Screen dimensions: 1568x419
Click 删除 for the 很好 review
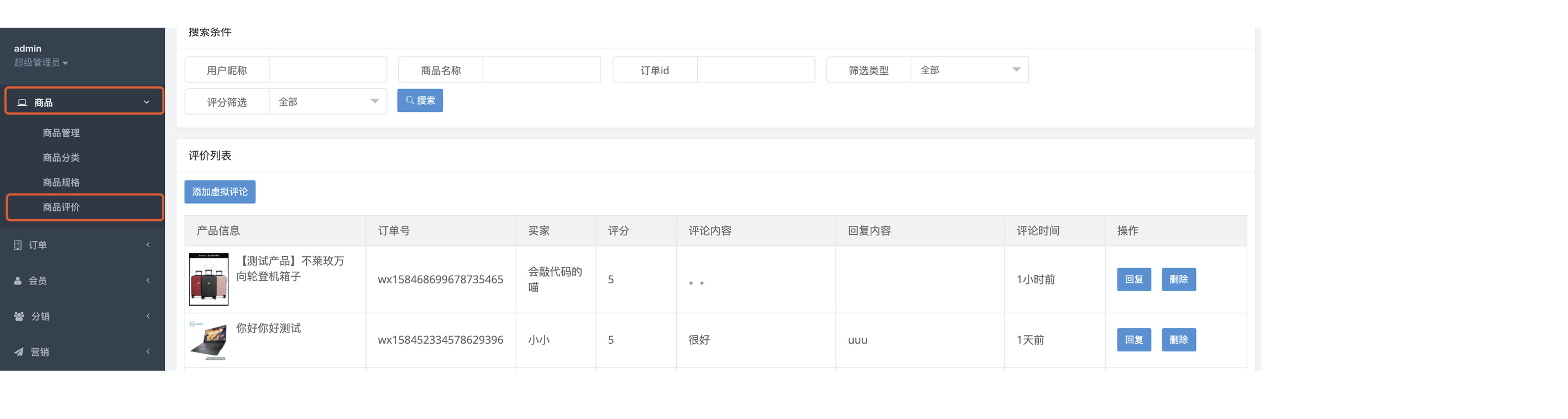1179,340
